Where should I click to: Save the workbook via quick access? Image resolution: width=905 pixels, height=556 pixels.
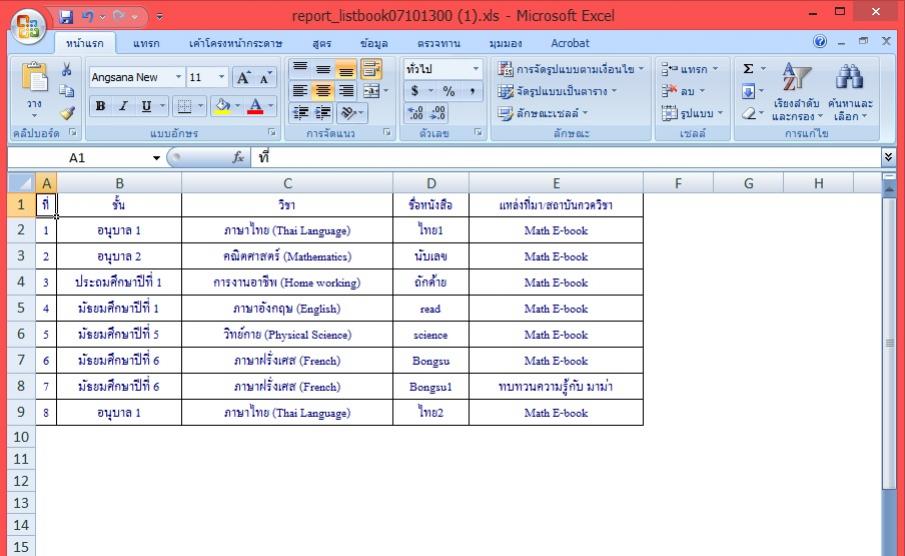click(x=66, y=16)
